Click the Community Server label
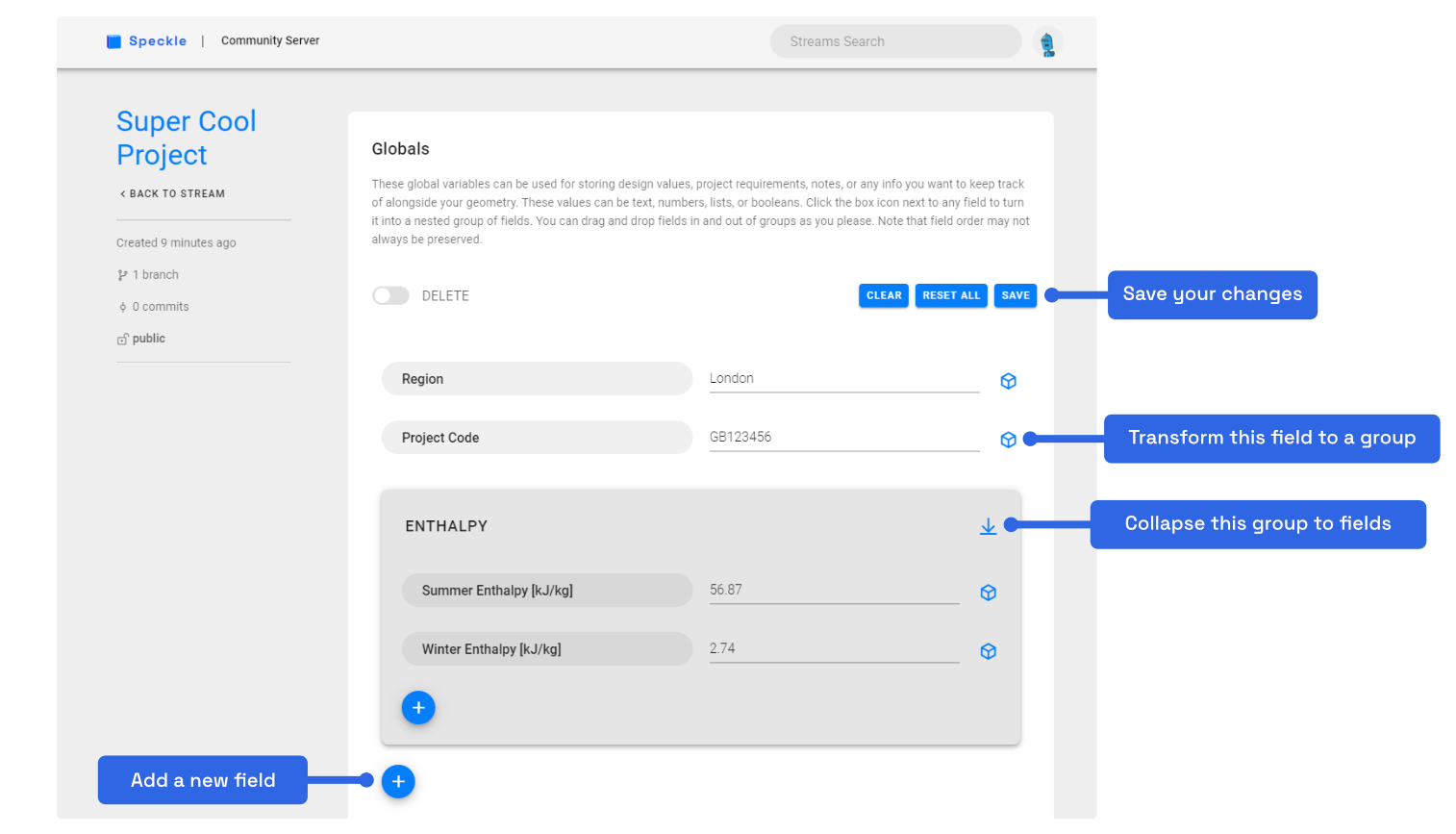Viewport: 1456px width, 834px height. (x=270, y=40)
